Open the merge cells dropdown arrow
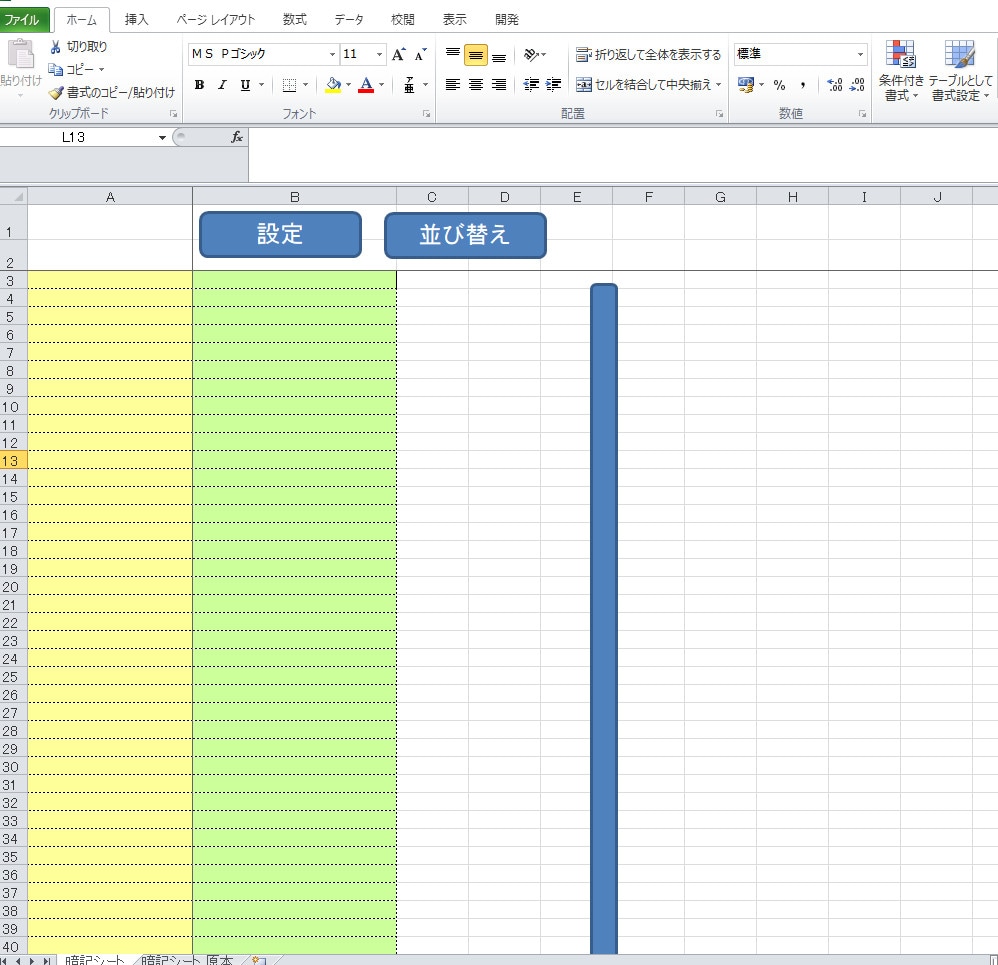The width and height of the screenshot is (998, 965). pos(719,85)
